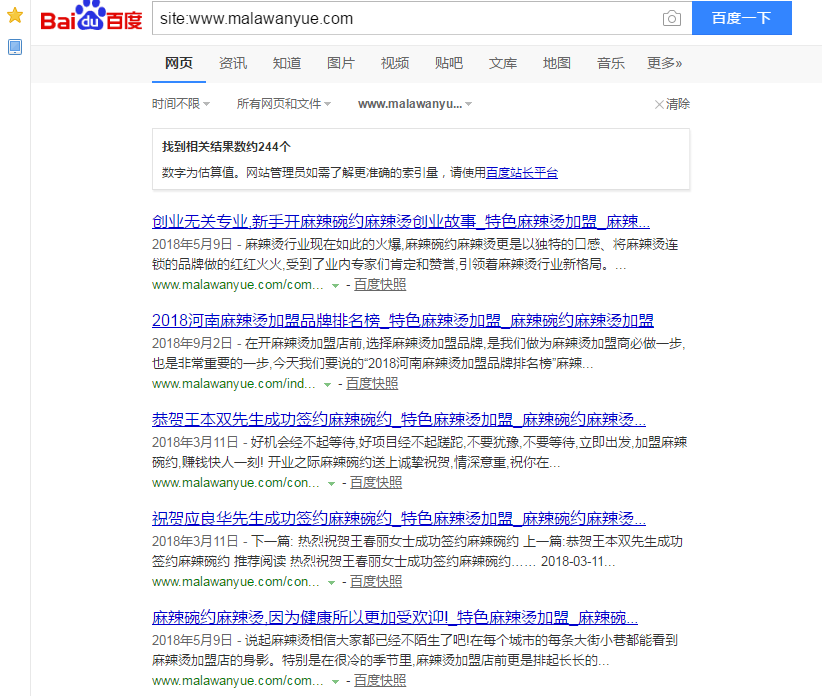822x696 pixels.
Task: Click 百度快照 under the second result
Action: [371, 383]
